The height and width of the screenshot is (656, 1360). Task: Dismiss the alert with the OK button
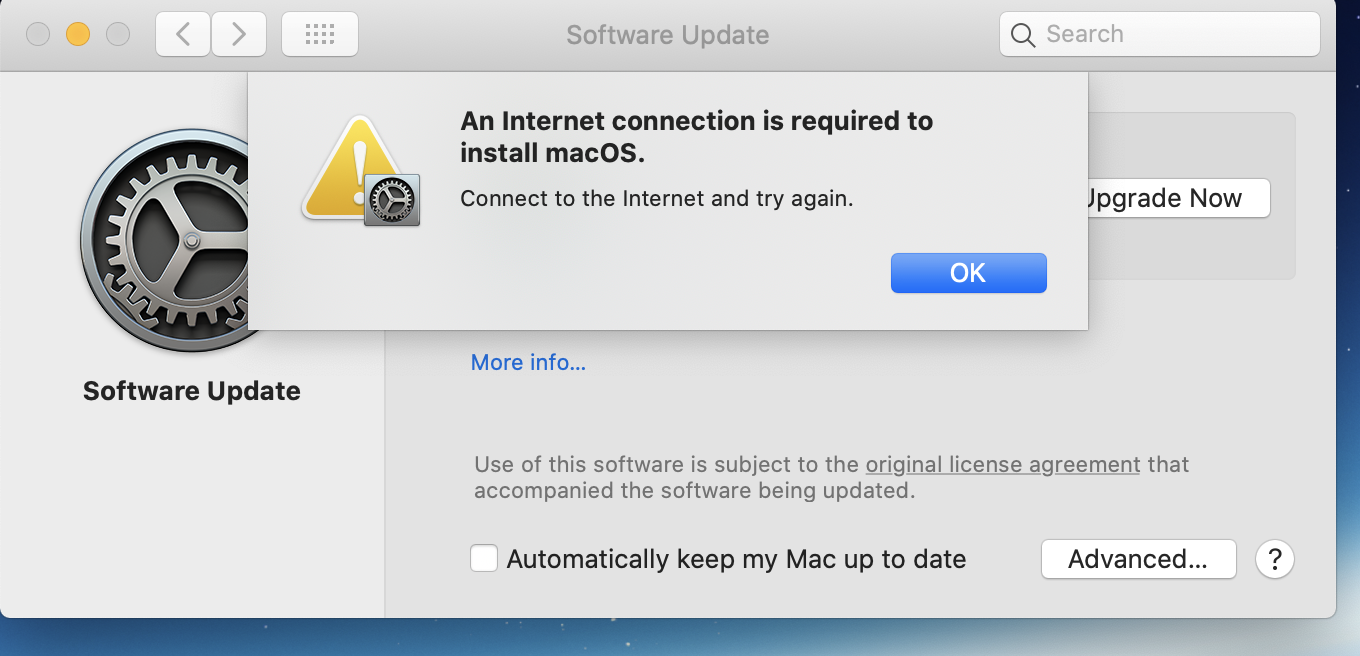point(968,272)
